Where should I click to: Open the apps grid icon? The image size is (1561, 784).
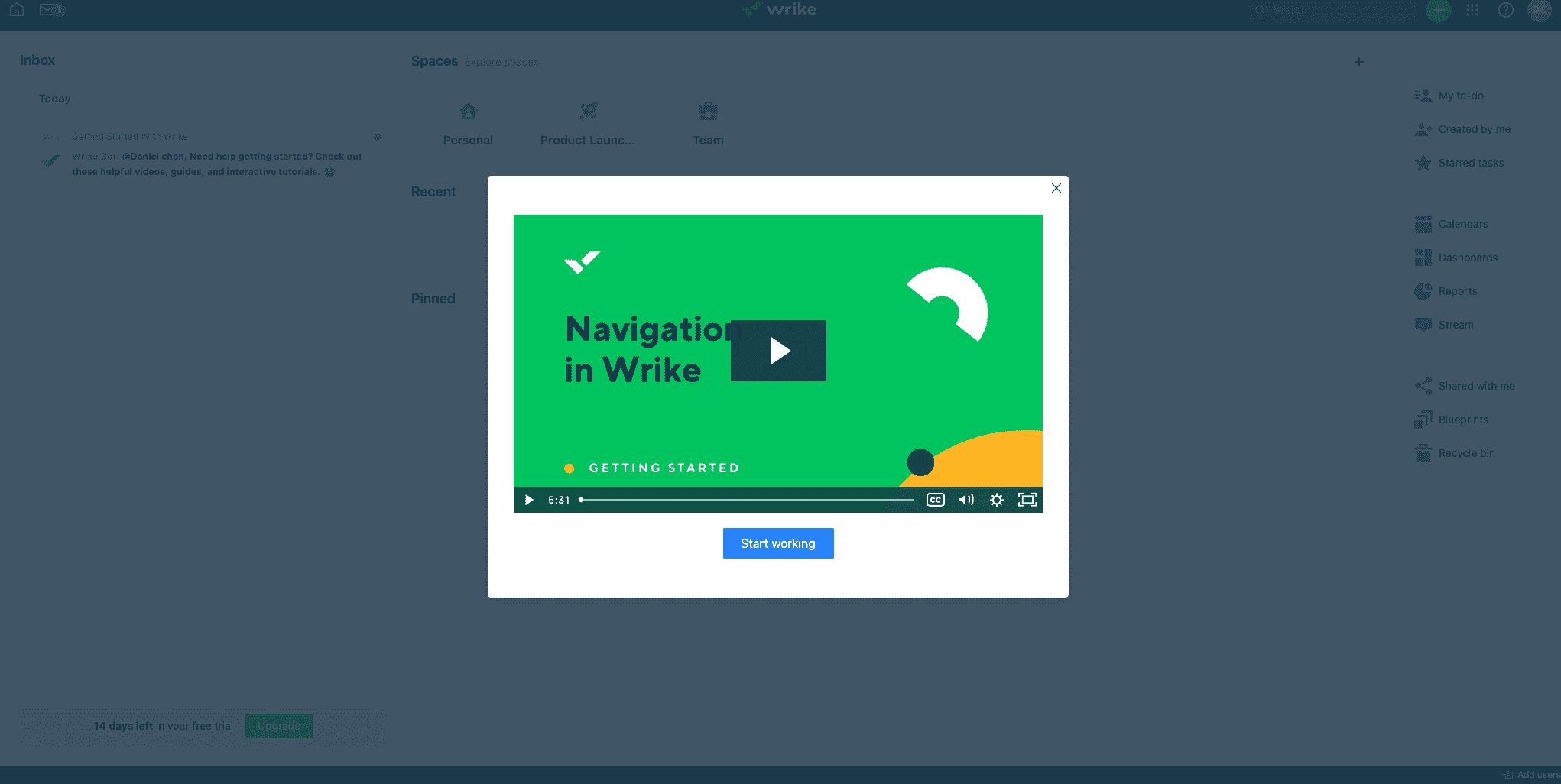pyautogui.click(x=1472, y=10)
